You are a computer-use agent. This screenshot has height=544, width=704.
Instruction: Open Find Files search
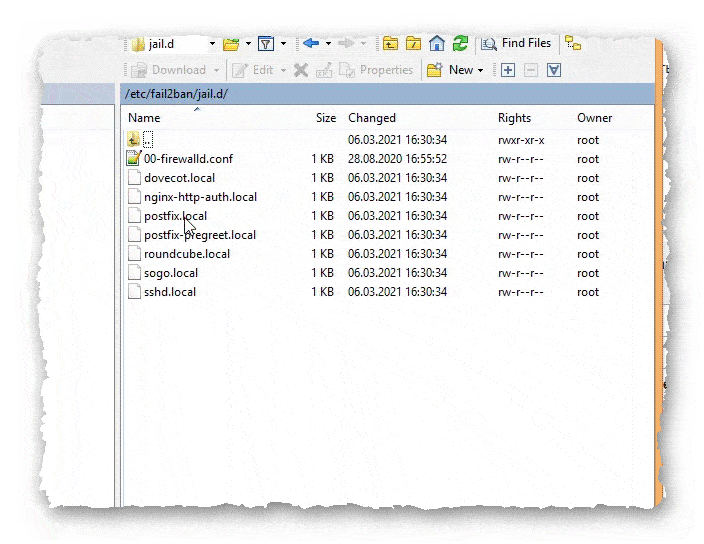pyautogui.click(x=515, y=44)
